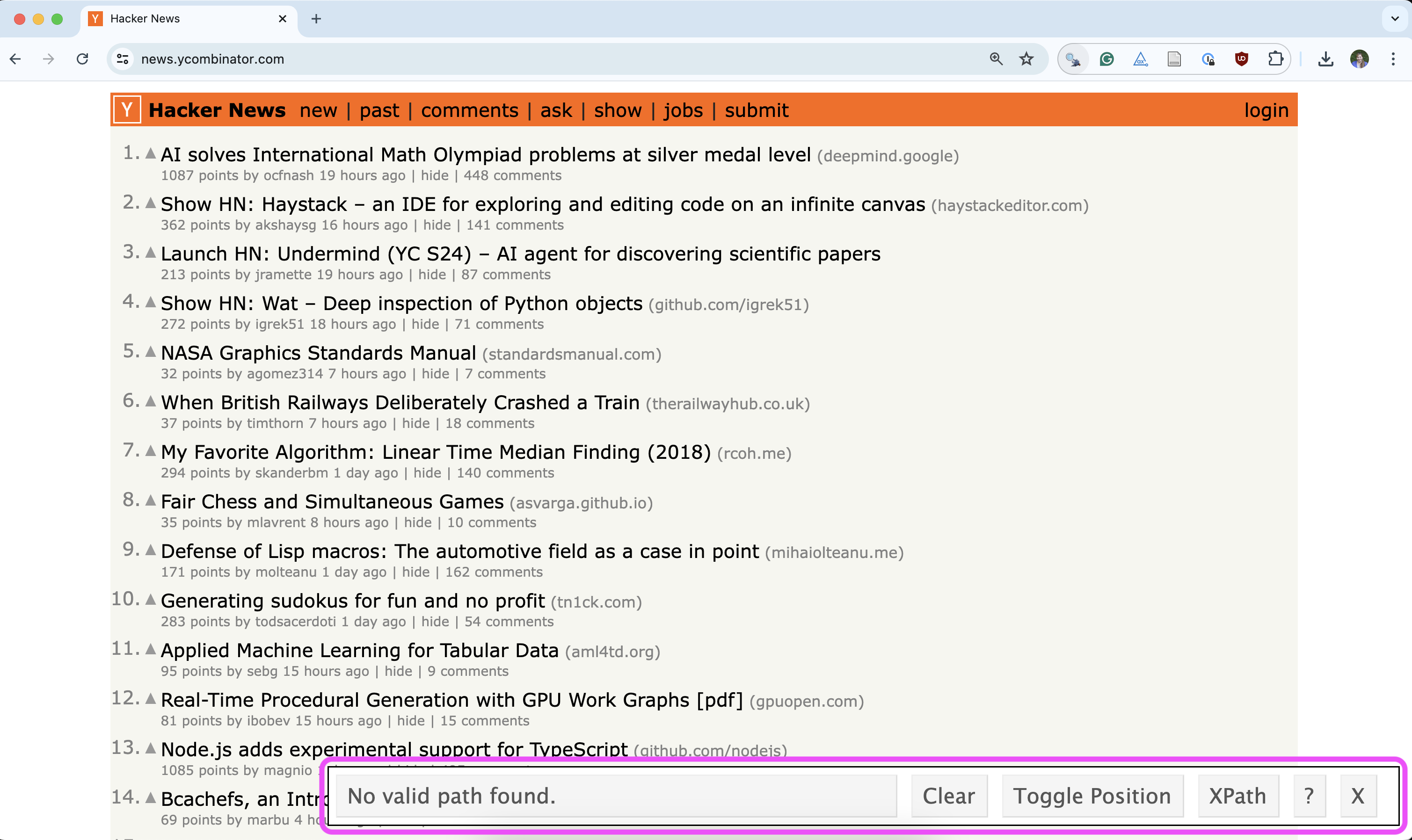1412x840 pixels.
Task: Open the site information dropdown in address bar
Action: coord(123,59)
